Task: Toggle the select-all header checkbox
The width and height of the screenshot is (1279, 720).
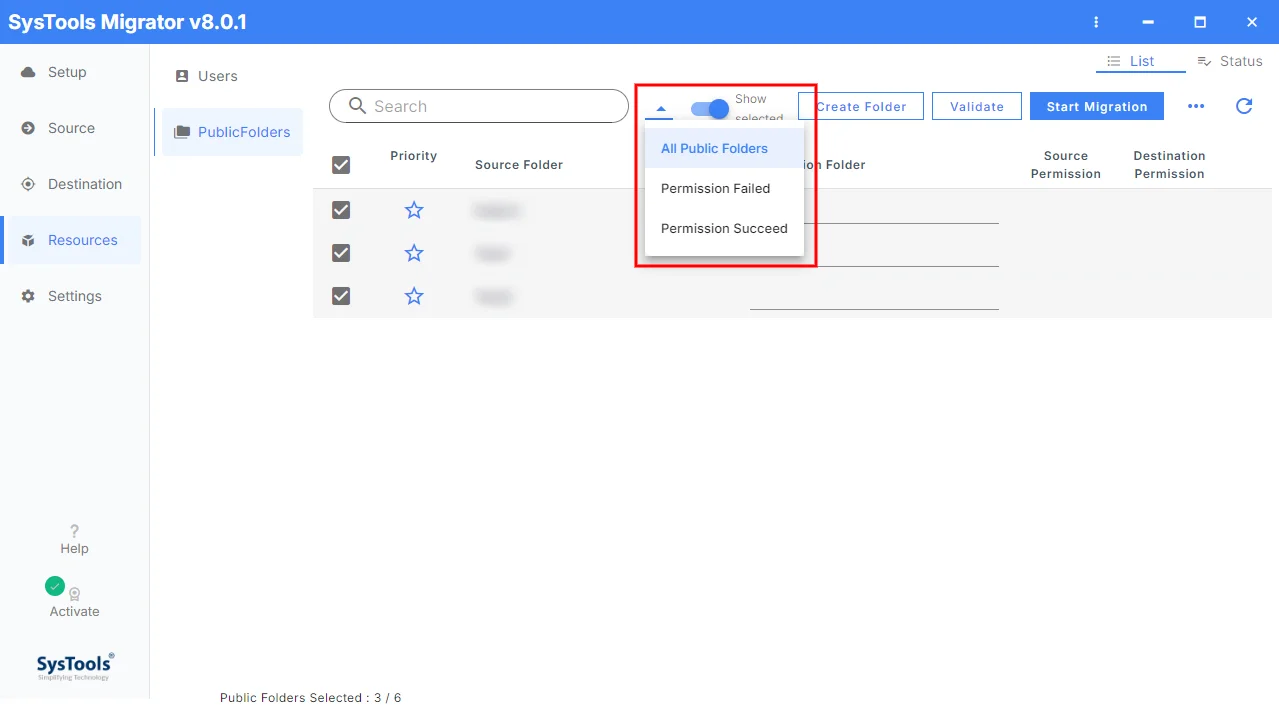Action: (341, 165)
